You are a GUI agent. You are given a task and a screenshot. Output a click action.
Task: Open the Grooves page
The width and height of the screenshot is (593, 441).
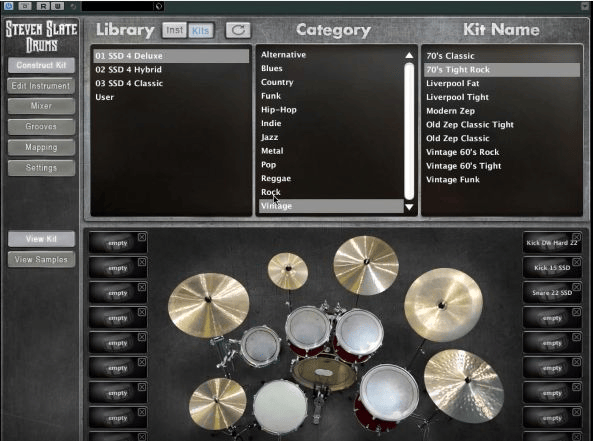[x=41, y=126]
